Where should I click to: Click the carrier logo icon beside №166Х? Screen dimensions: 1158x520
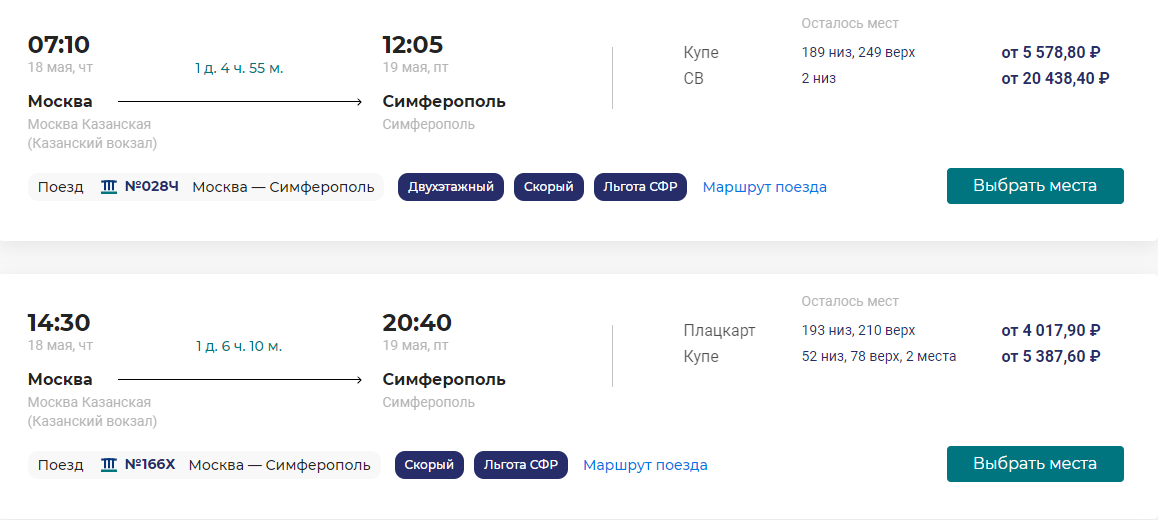(109, 465)
